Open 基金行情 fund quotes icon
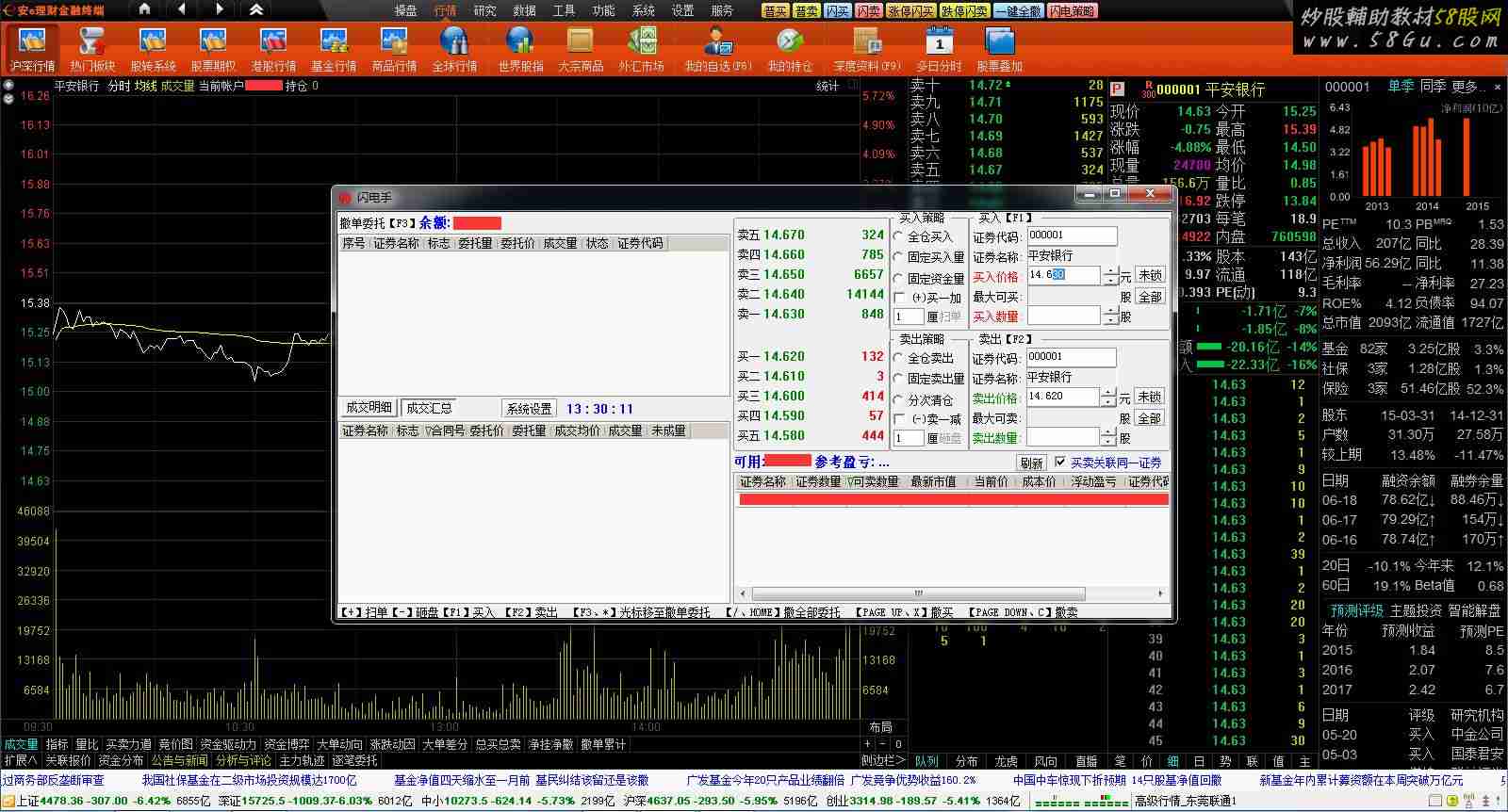Viewport: 1508px width, 812px height. click(x=334, y=49)
